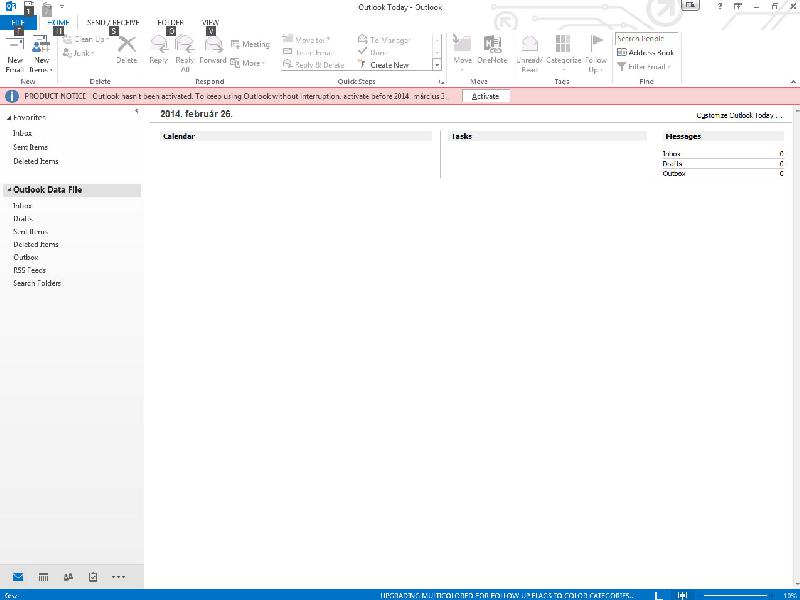Switch to People view icon
Screen dimensions: 800x600
click(x=68, y=577)
